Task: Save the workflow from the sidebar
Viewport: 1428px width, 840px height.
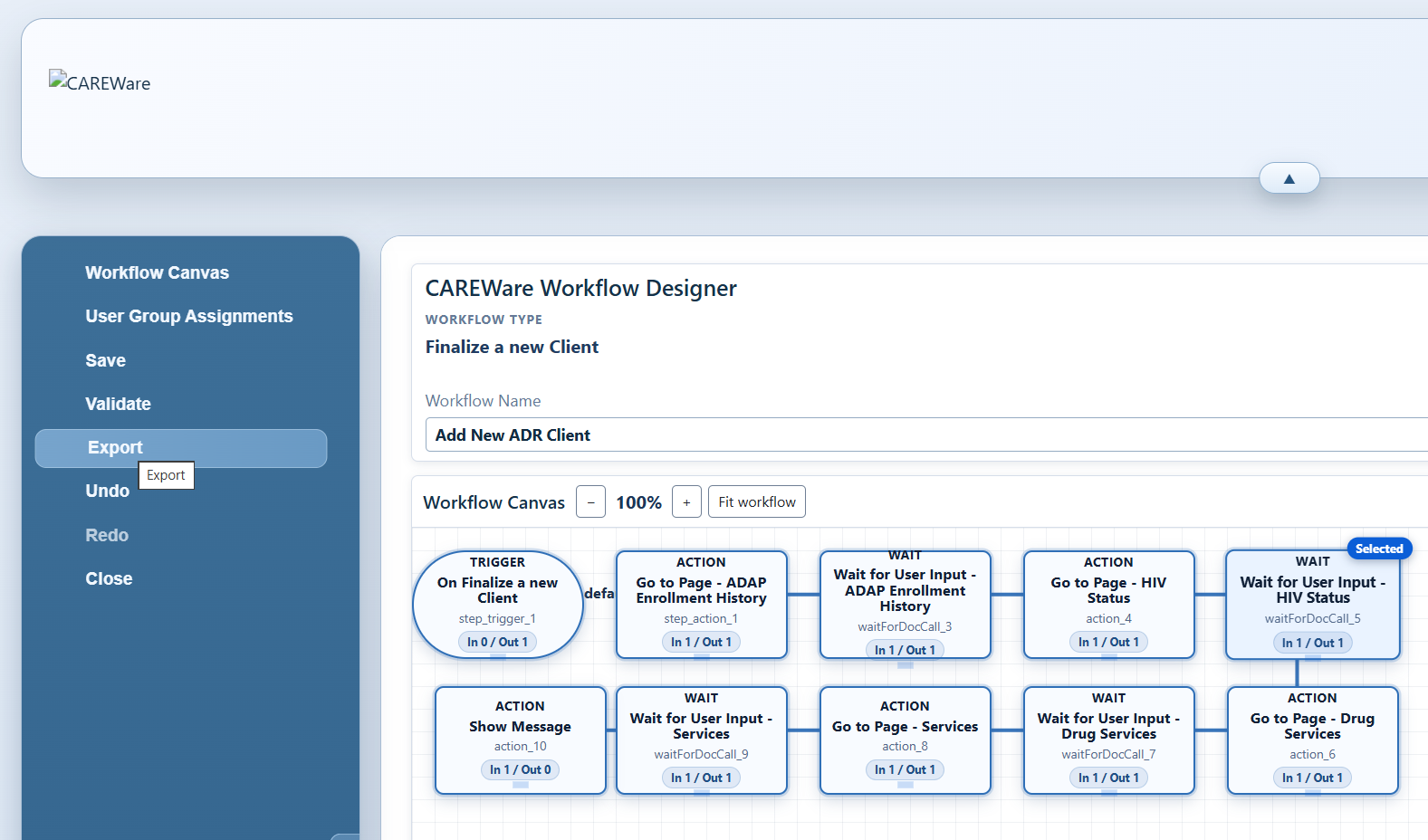Action: [x=106, y=360]
